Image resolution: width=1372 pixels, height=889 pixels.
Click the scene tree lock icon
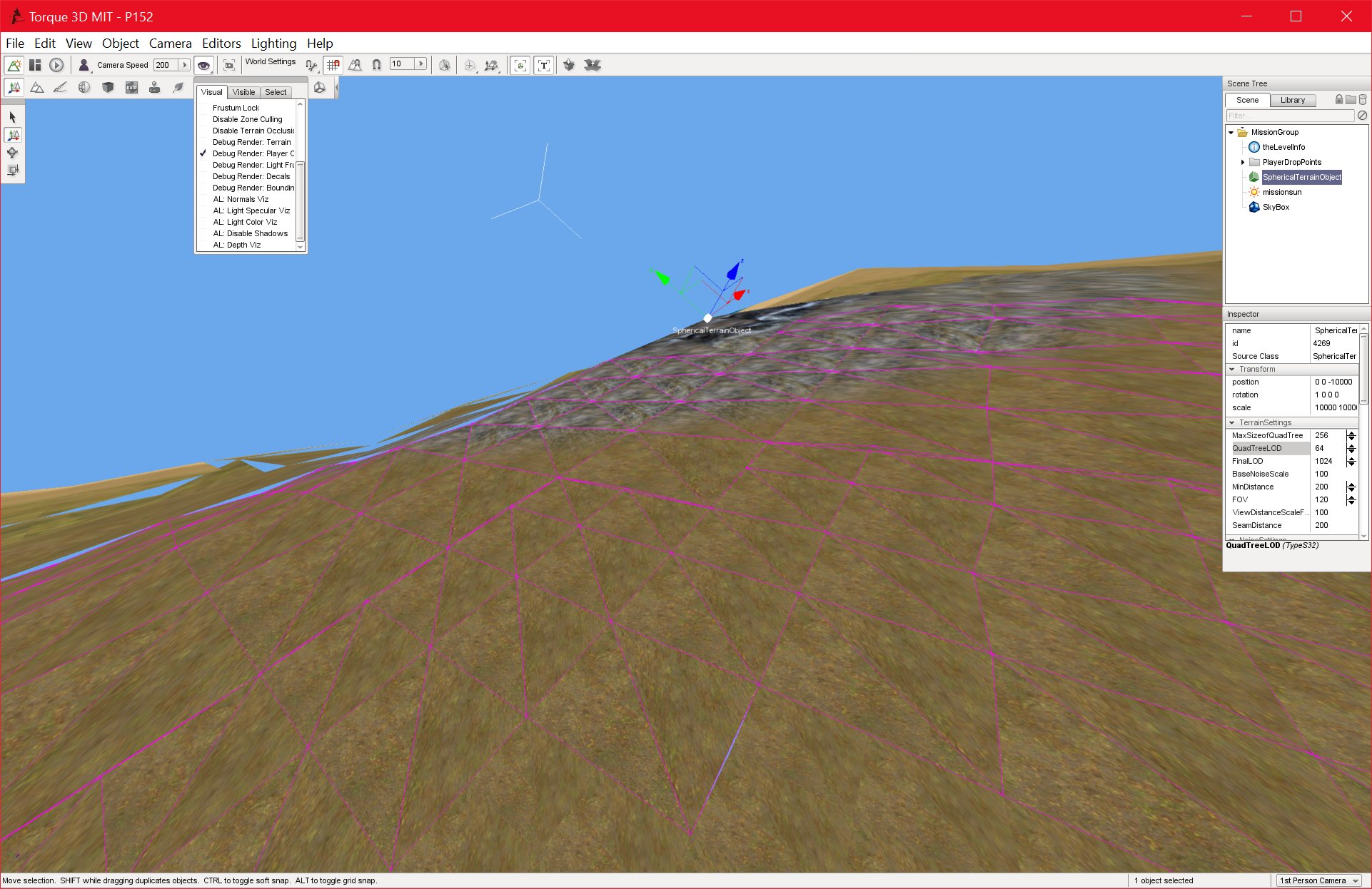pos(1339,100)
